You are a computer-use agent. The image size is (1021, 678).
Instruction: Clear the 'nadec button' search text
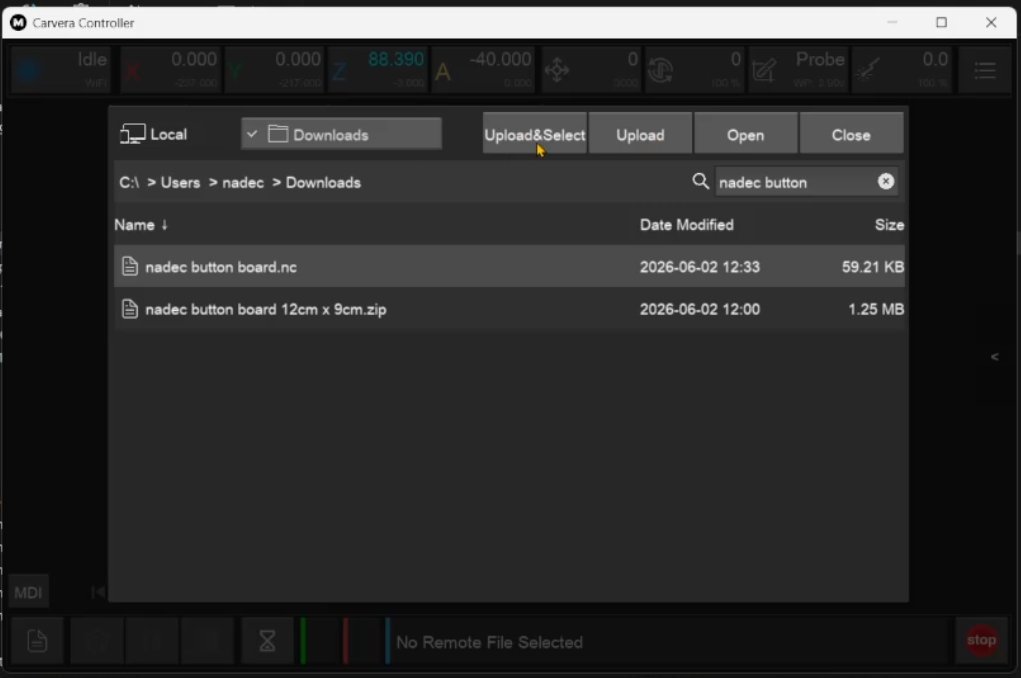tap(886, 182)
